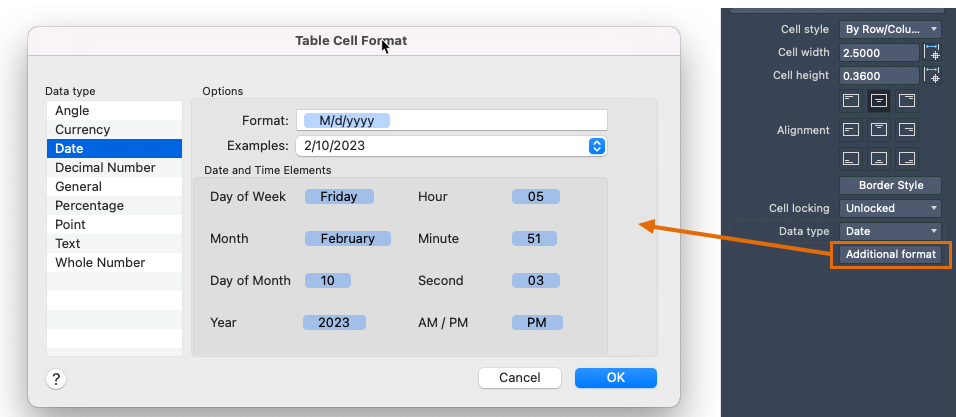Set alignment to top left
The width and height of the screenshot is (956, 417).
click(850, 100)
